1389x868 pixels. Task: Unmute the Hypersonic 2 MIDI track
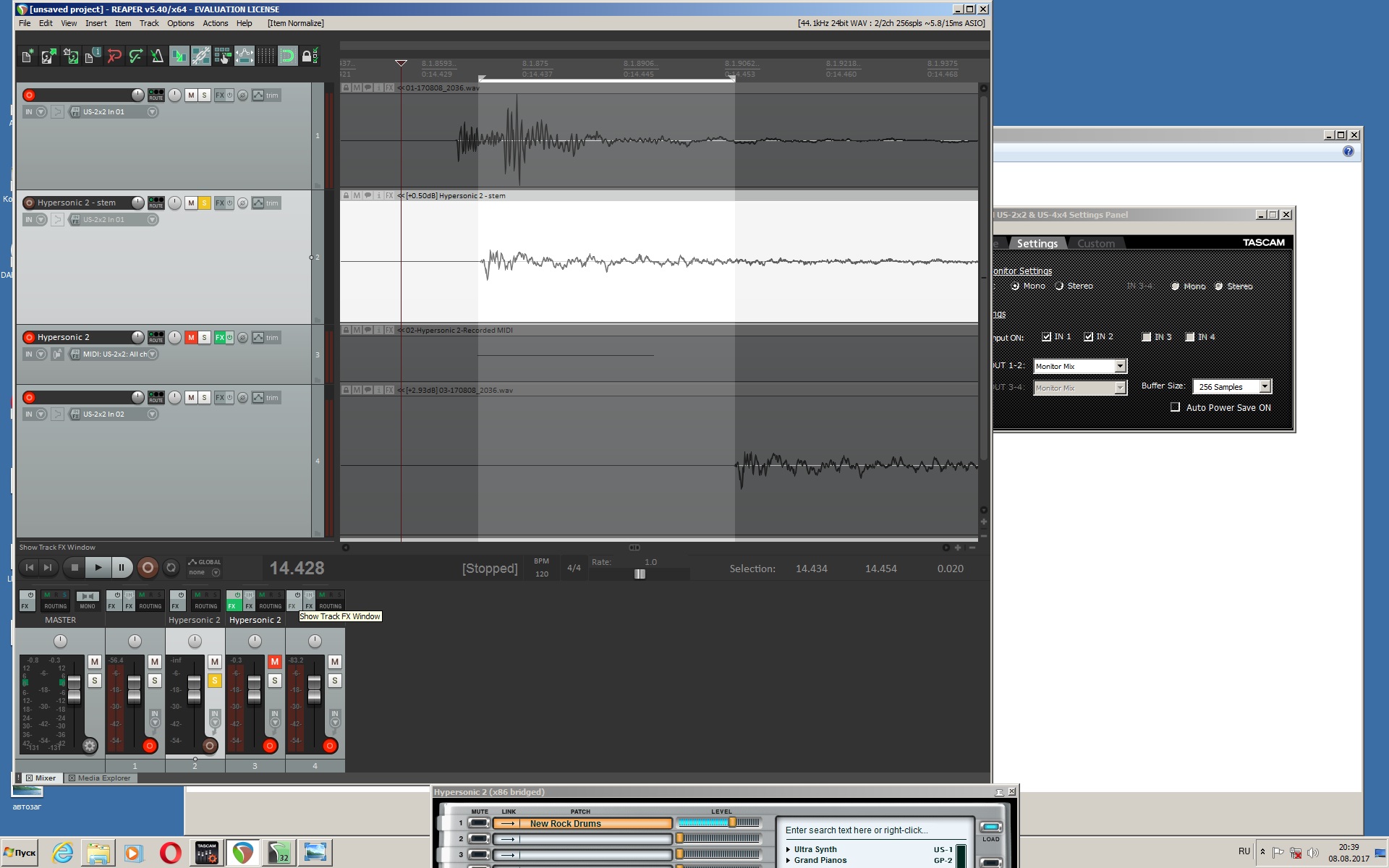pos(191,338)
